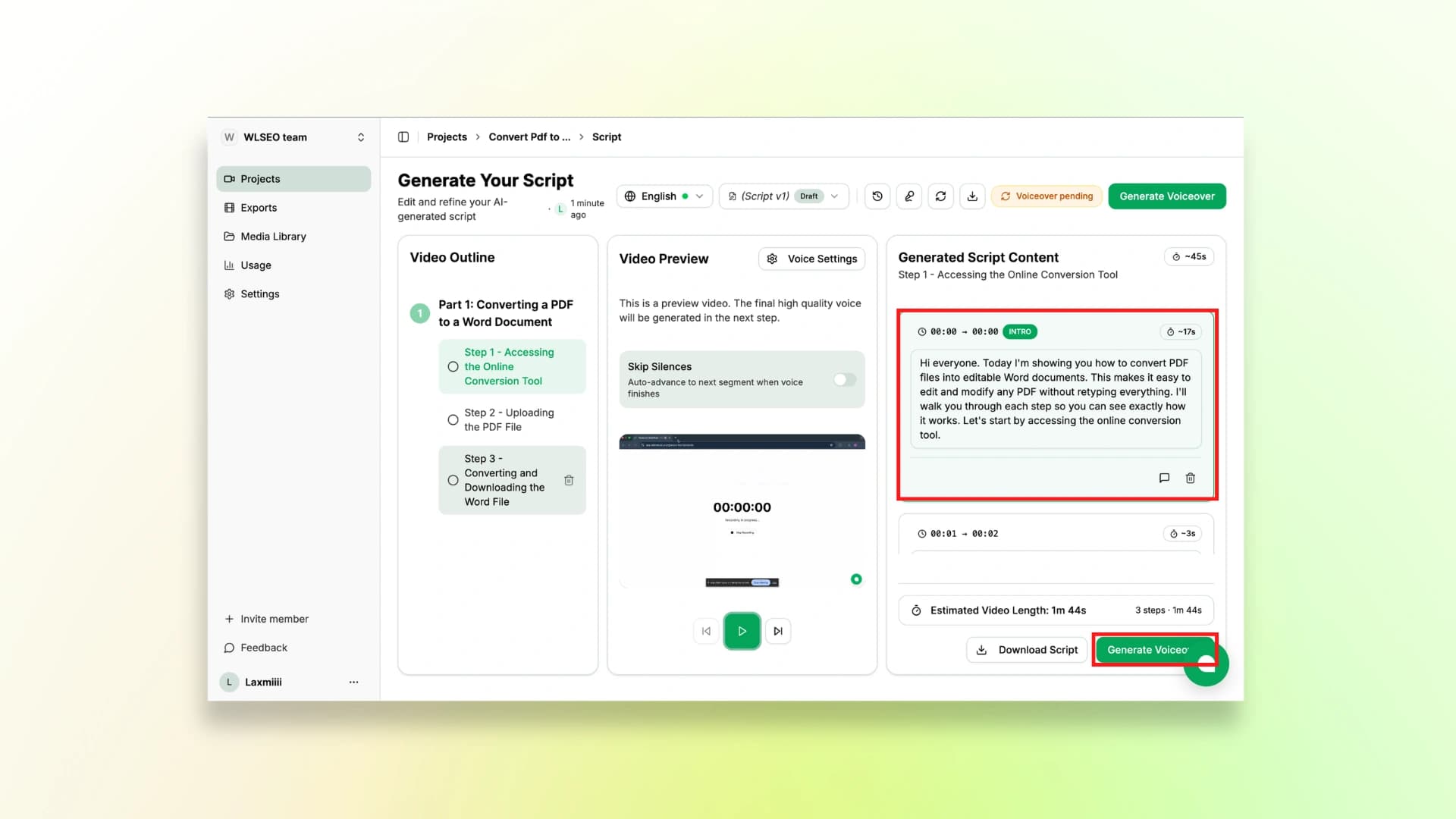This screenshot has width=1456, height=819.
Task: Click the version history clock icon
Action: click(x=877, y=196)
